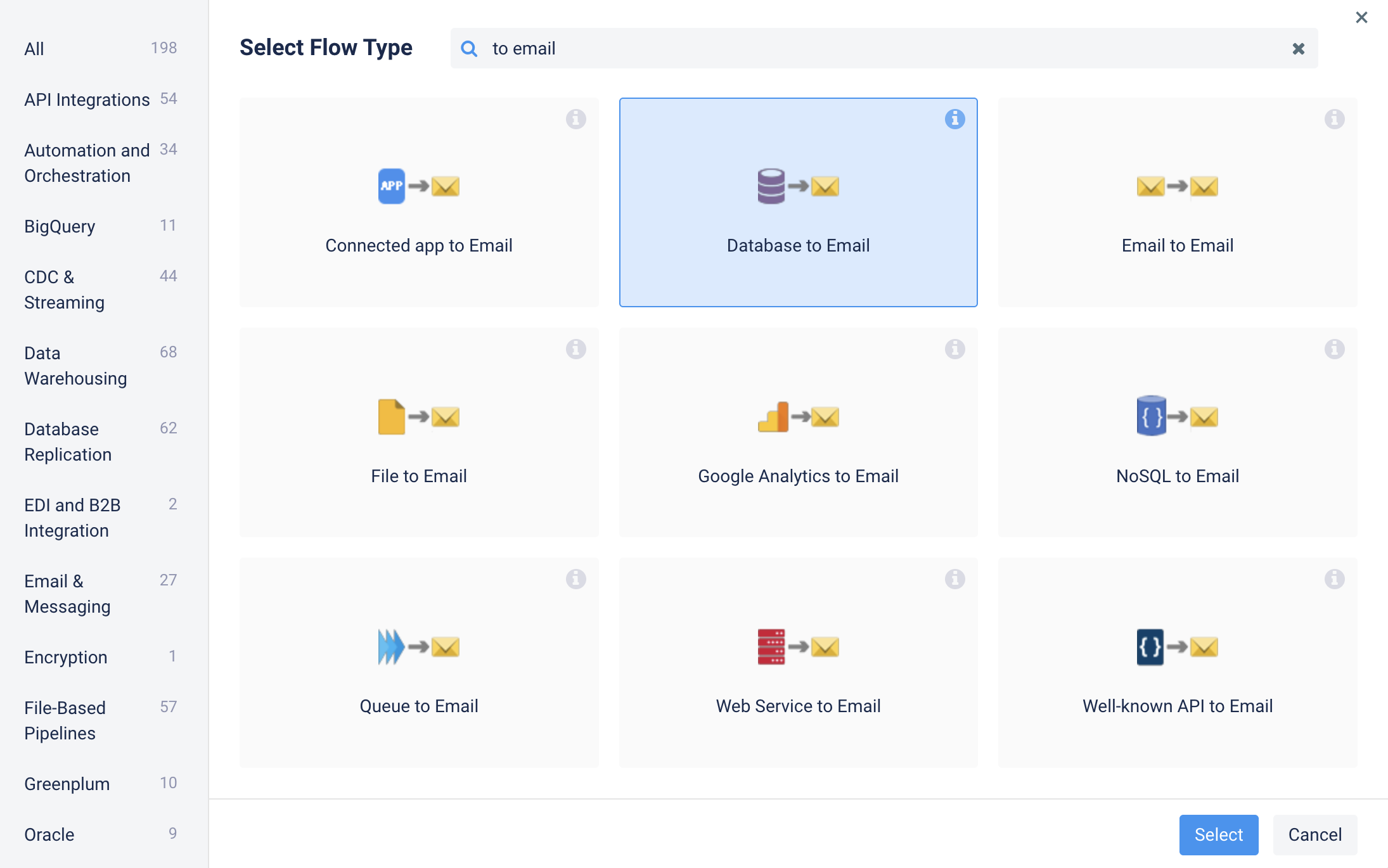Viewport: 1388px width, 868px height.
Task: Click the Queue to Email label
Action: click(x=418, y=706)
